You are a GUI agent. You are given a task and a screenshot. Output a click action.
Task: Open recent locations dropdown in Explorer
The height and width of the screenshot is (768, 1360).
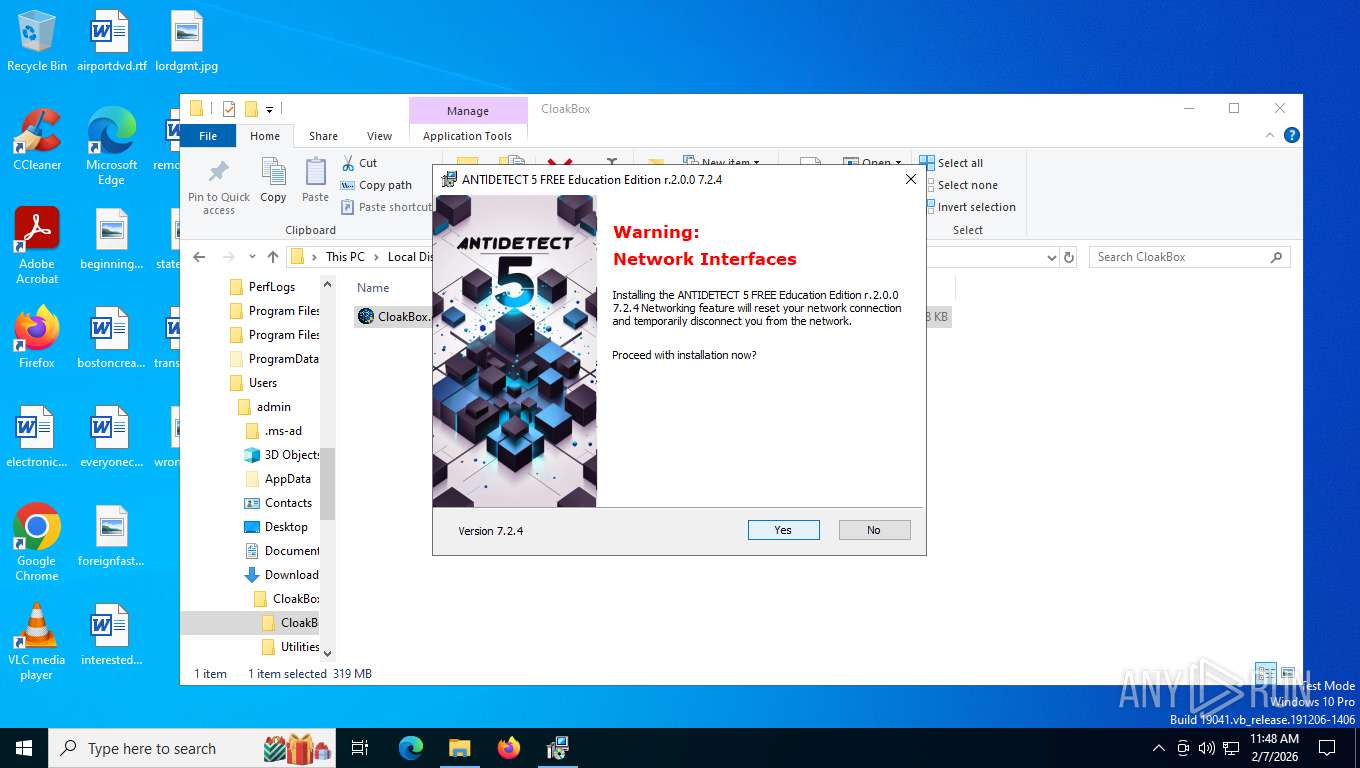pos(252,257)
